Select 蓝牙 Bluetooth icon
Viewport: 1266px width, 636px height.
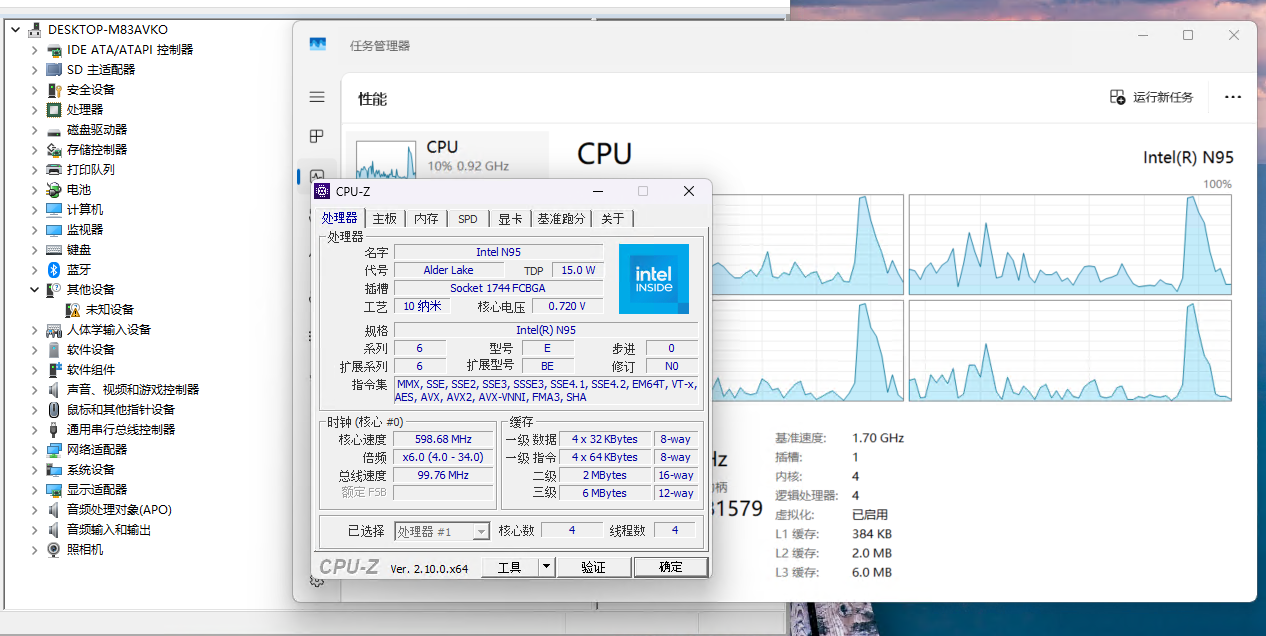(x=54, y=269)
